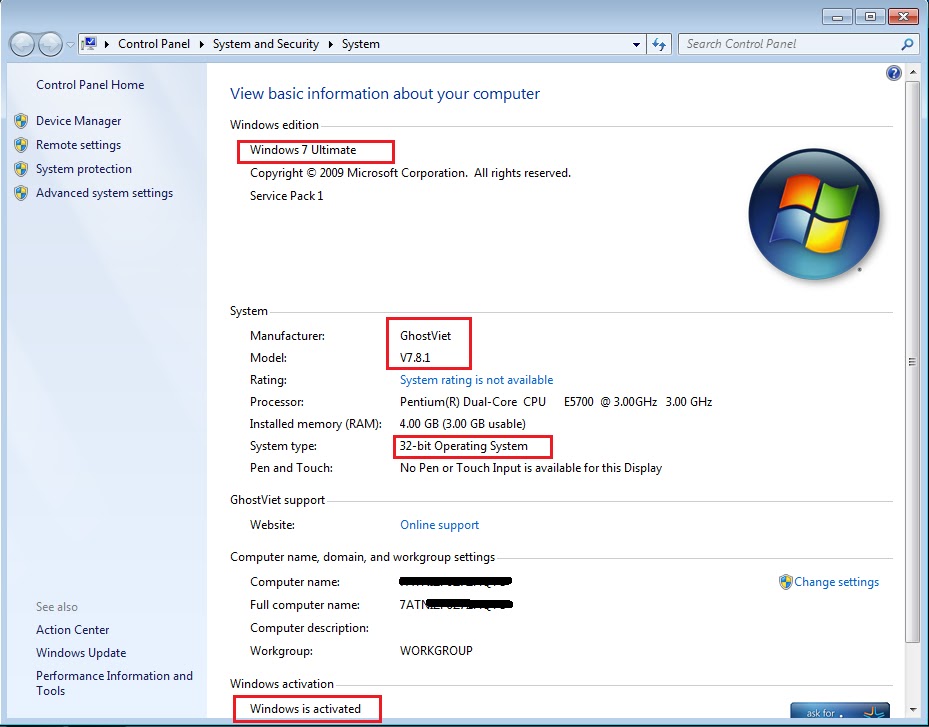Click the Online support link
Image resolution: width=929 pixels, height=727 pixels.
click(439, 524)
